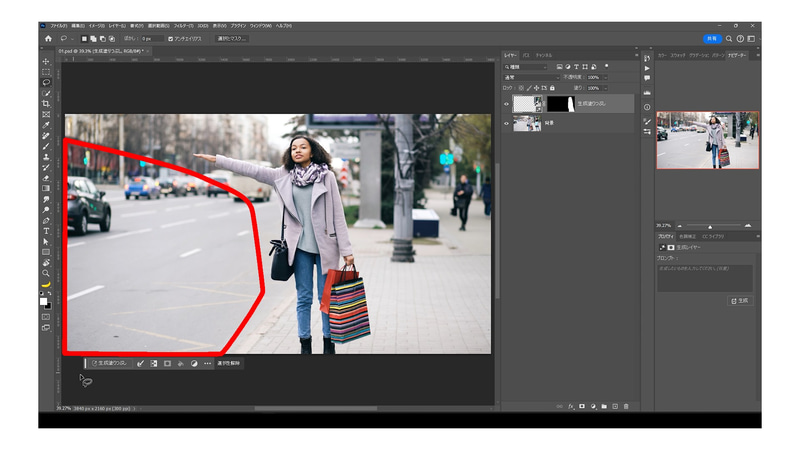The height and width of the screenshot is (450, 800).
Task: Select the Frame tool
Action: 46,114
